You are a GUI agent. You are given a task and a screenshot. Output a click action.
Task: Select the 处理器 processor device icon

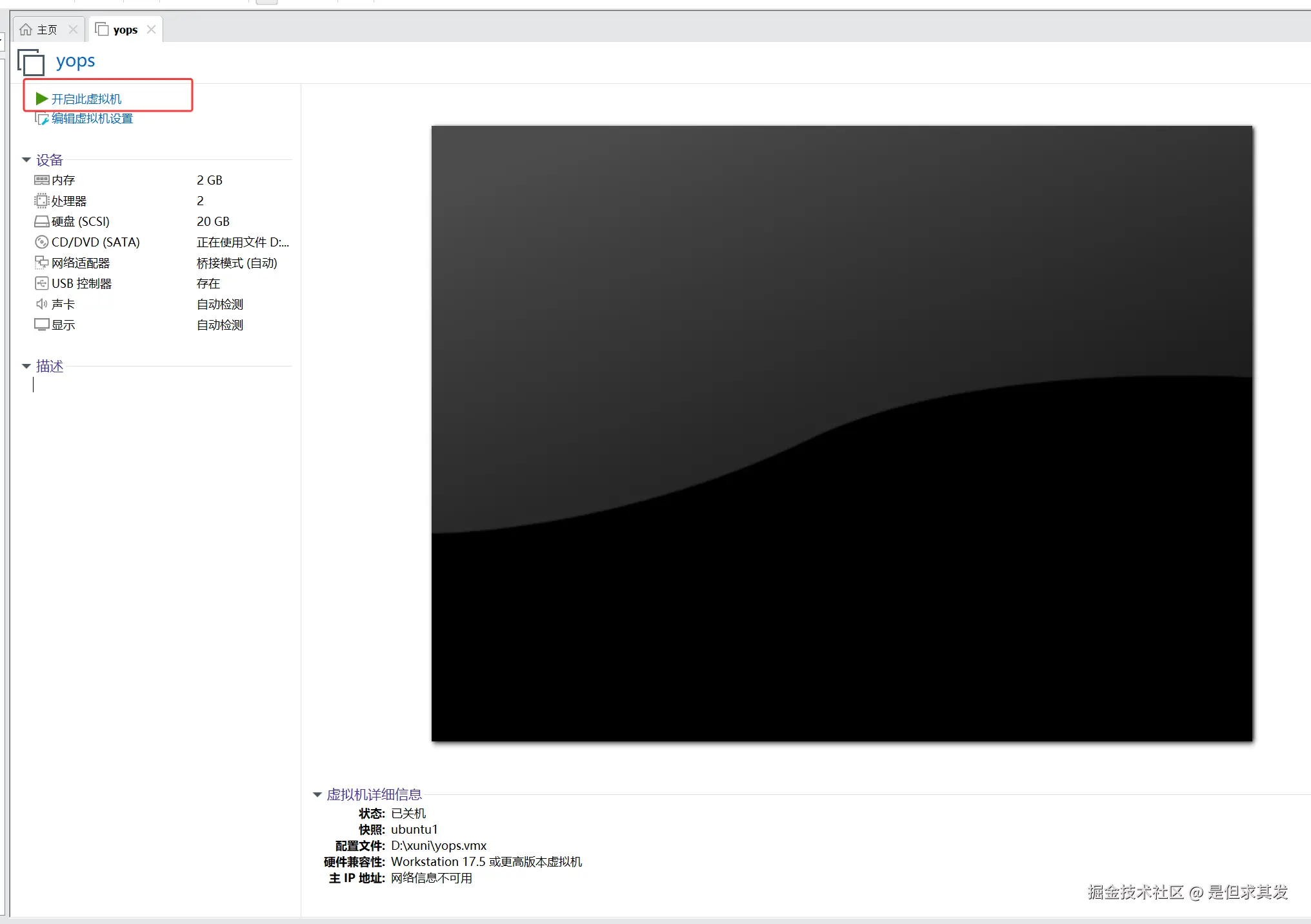click(42, 201)
